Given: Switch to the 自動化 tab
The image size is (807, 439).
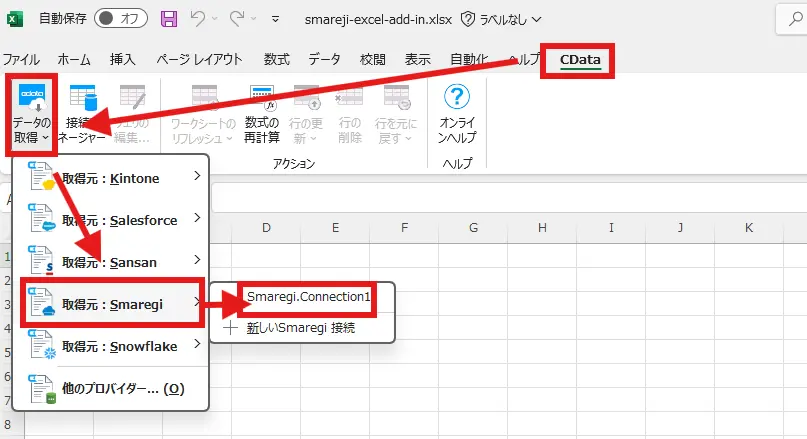Looking at the screenshot, I should (468, 60).
